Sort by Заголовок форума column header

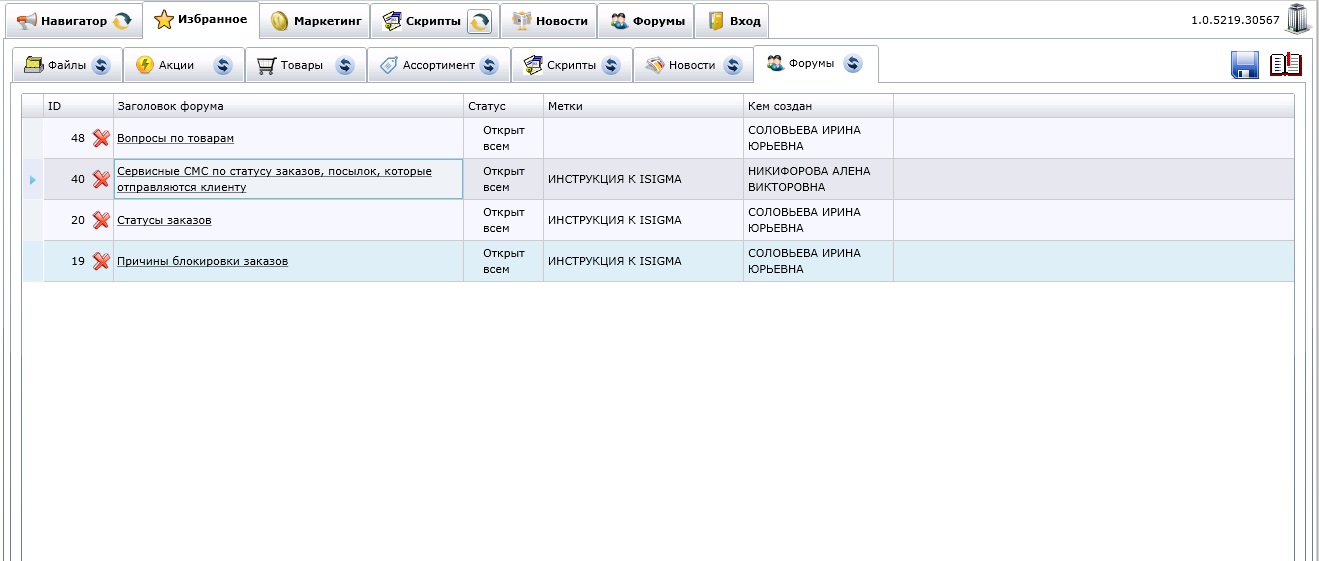pos(288,106)
